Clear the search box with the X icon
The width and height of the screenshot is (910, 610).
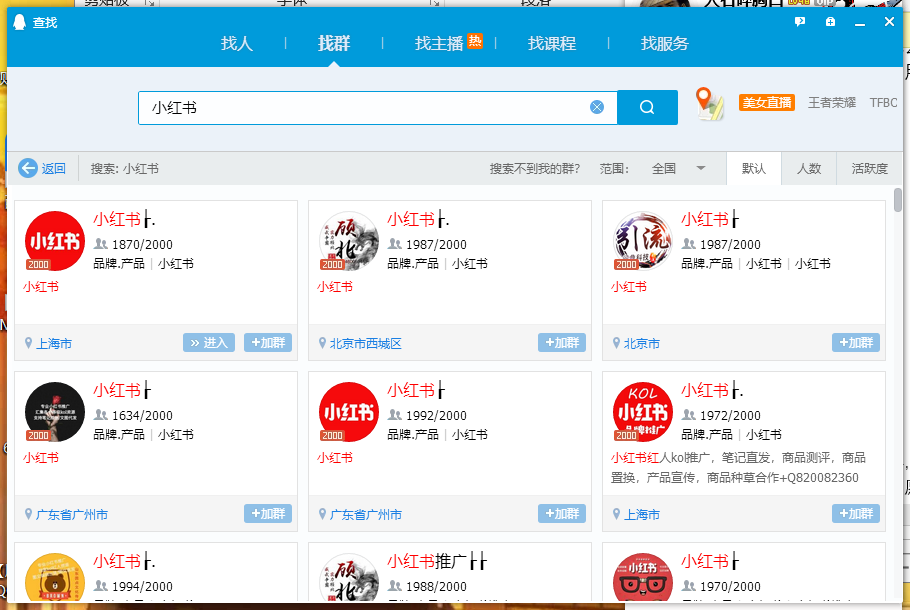[597, 107]
